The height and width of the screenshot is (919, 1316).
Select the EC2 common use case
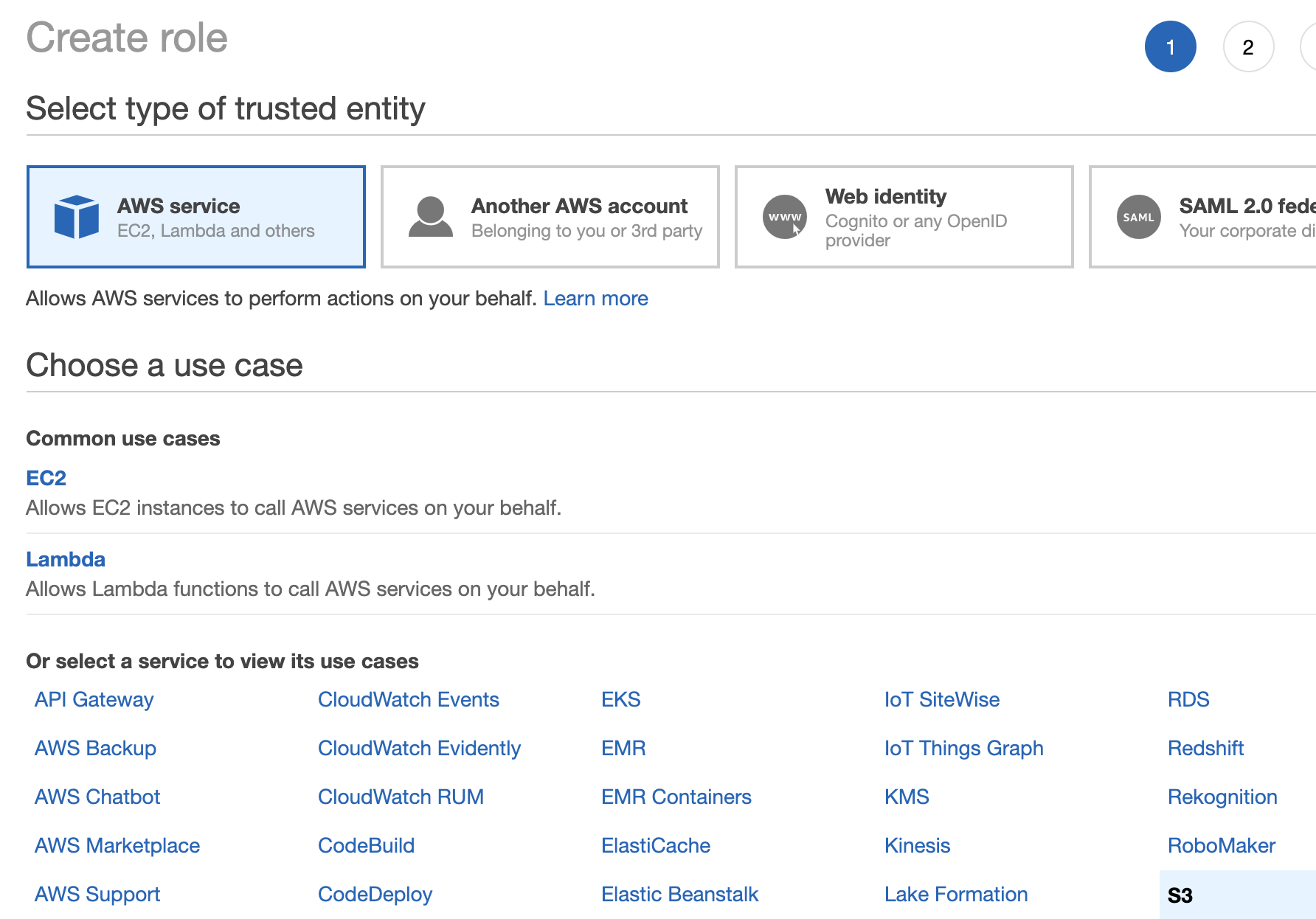[x=46, y=478]
